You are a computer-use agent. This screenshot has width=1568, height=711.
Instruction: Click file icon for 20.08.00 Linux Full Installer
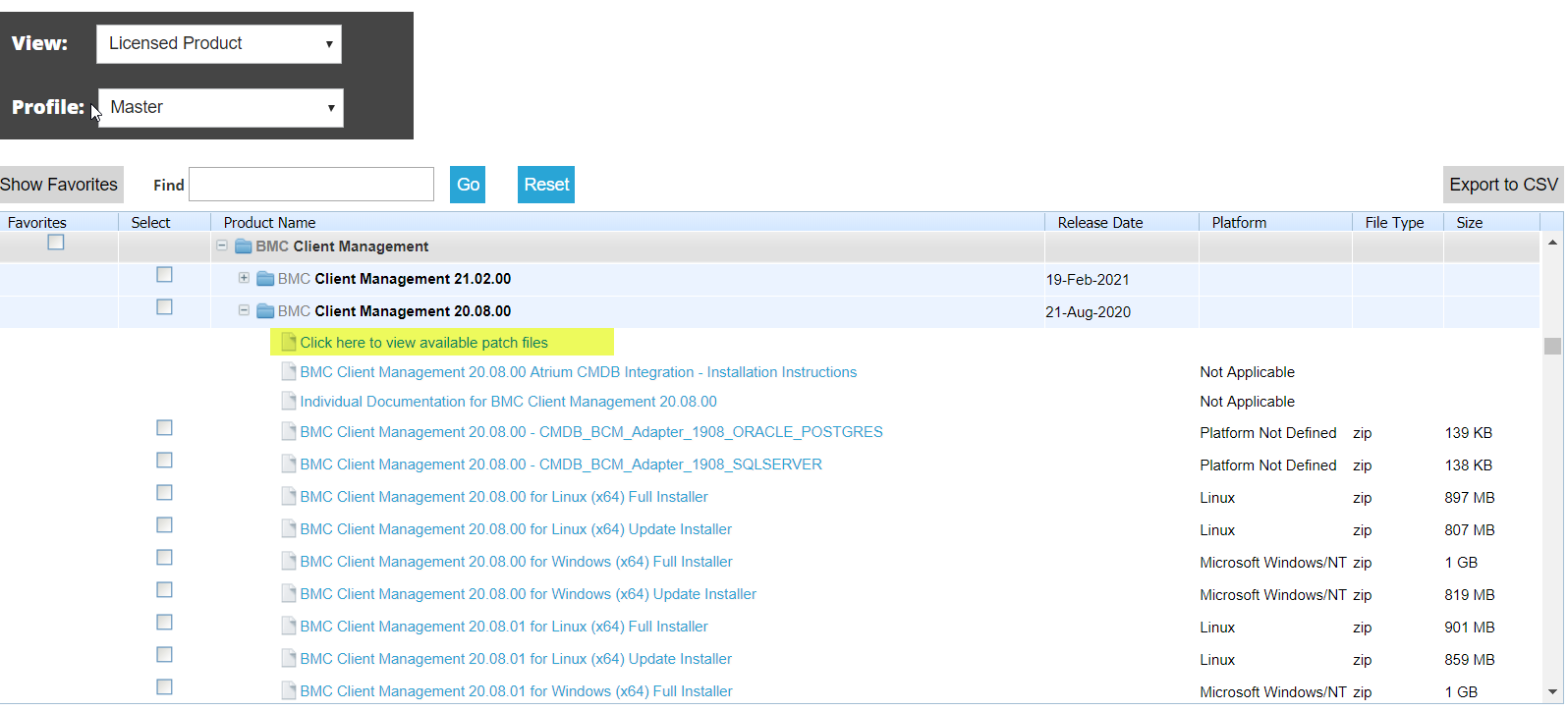click(289, 496)
